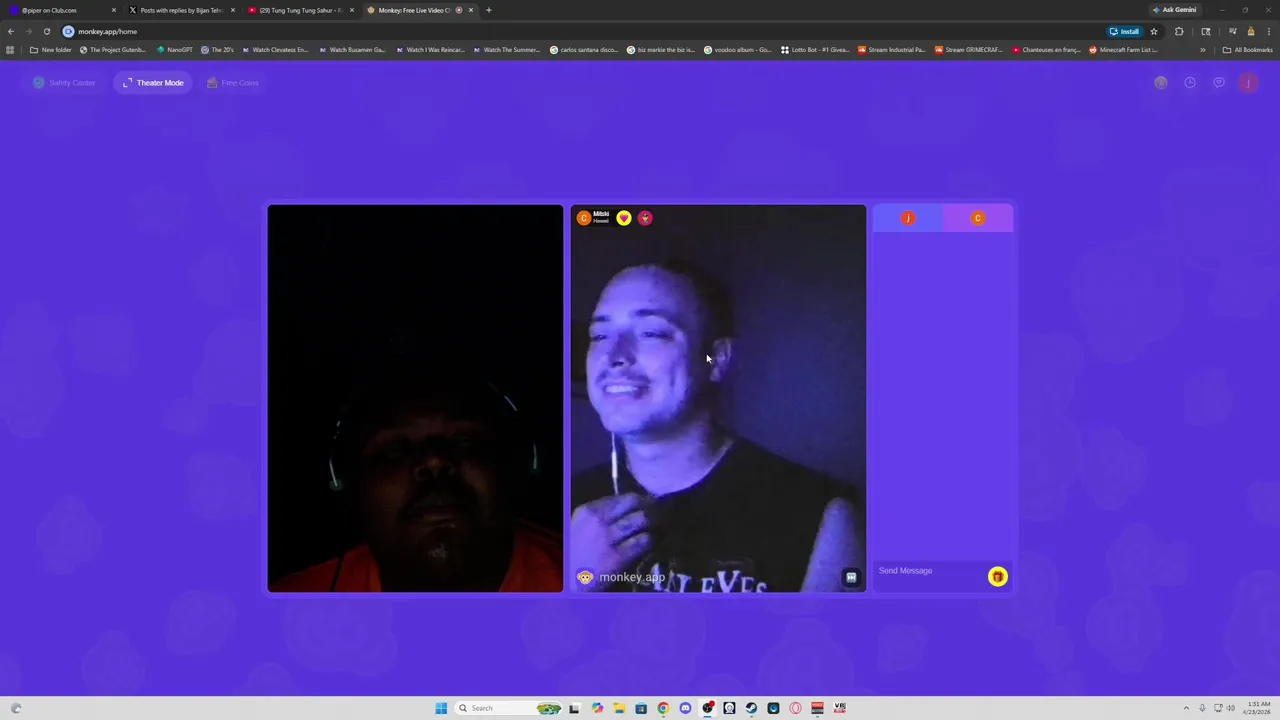The image size is (1280, 720).
Task: Select the red 'j' chat tab
Action: pos(908,218)
